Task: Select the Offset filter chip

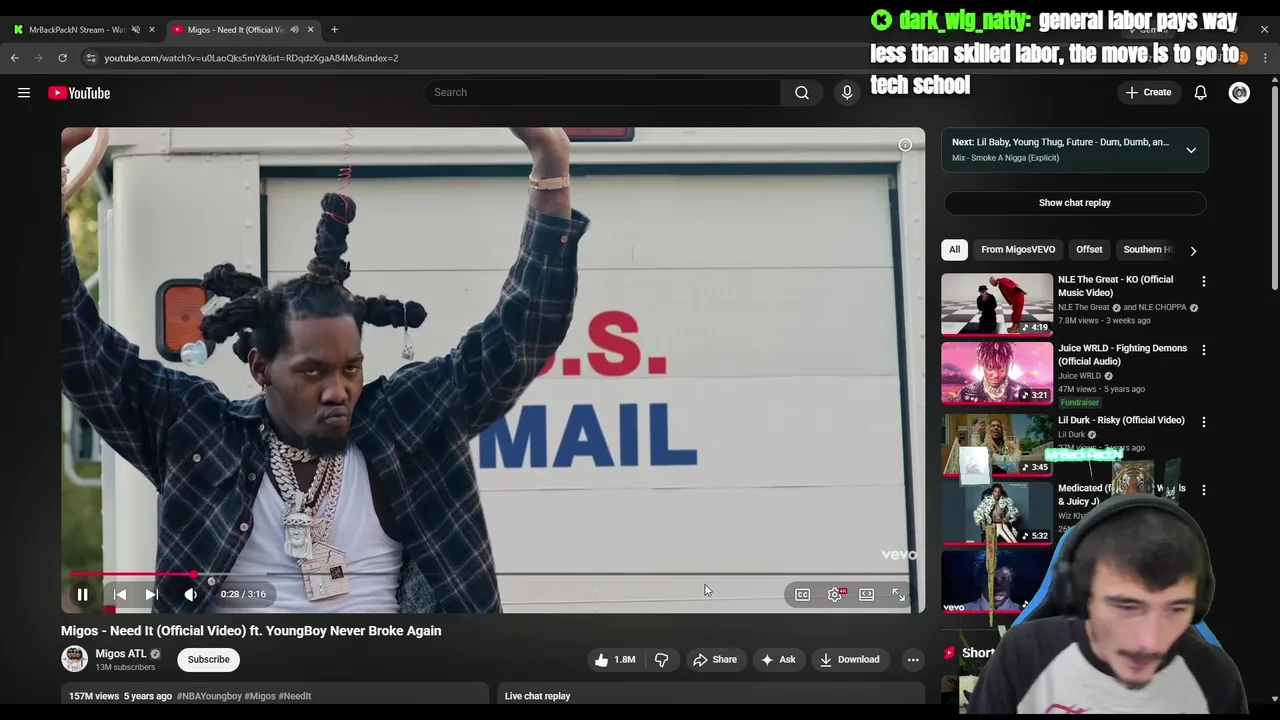Action: (1089, 250)
